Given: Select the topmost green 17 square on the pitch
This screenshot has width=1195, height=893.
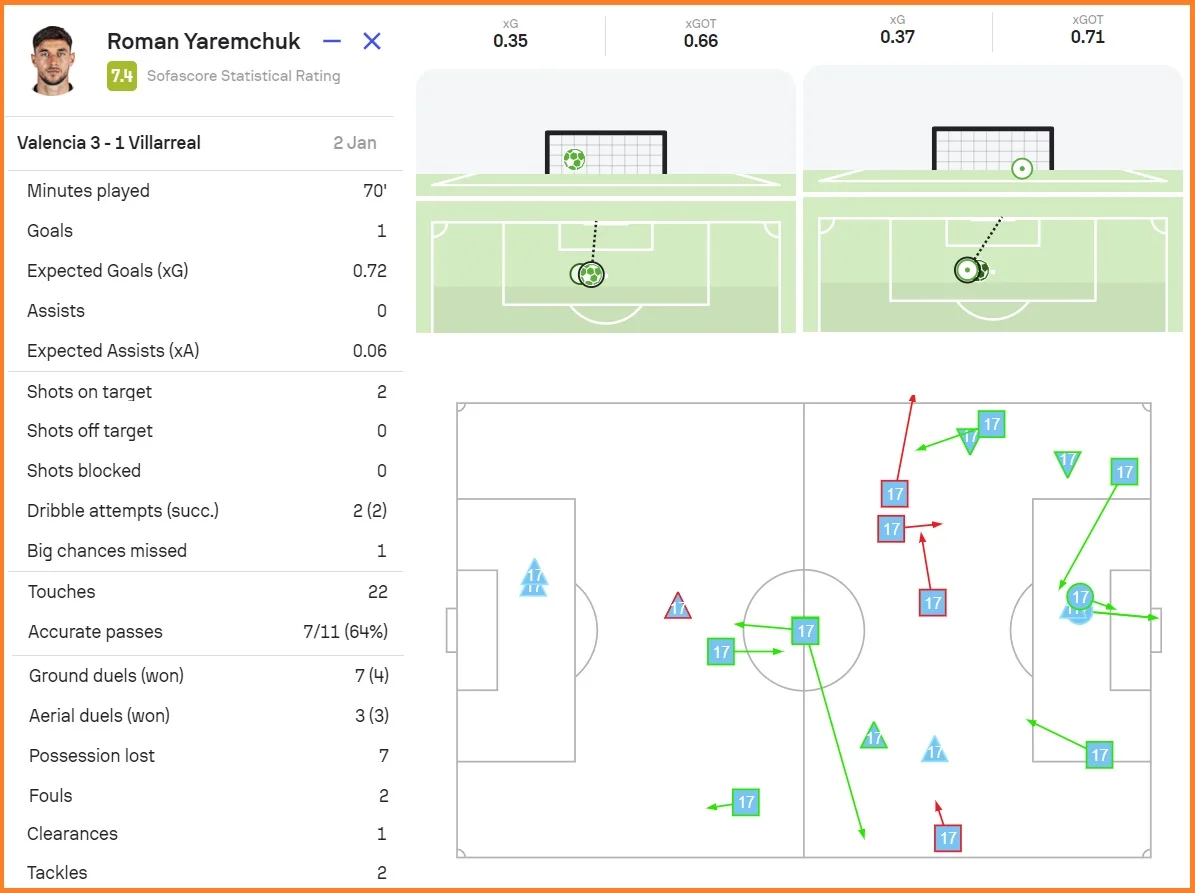Looking at the screenshot, I should coord(991,424).
